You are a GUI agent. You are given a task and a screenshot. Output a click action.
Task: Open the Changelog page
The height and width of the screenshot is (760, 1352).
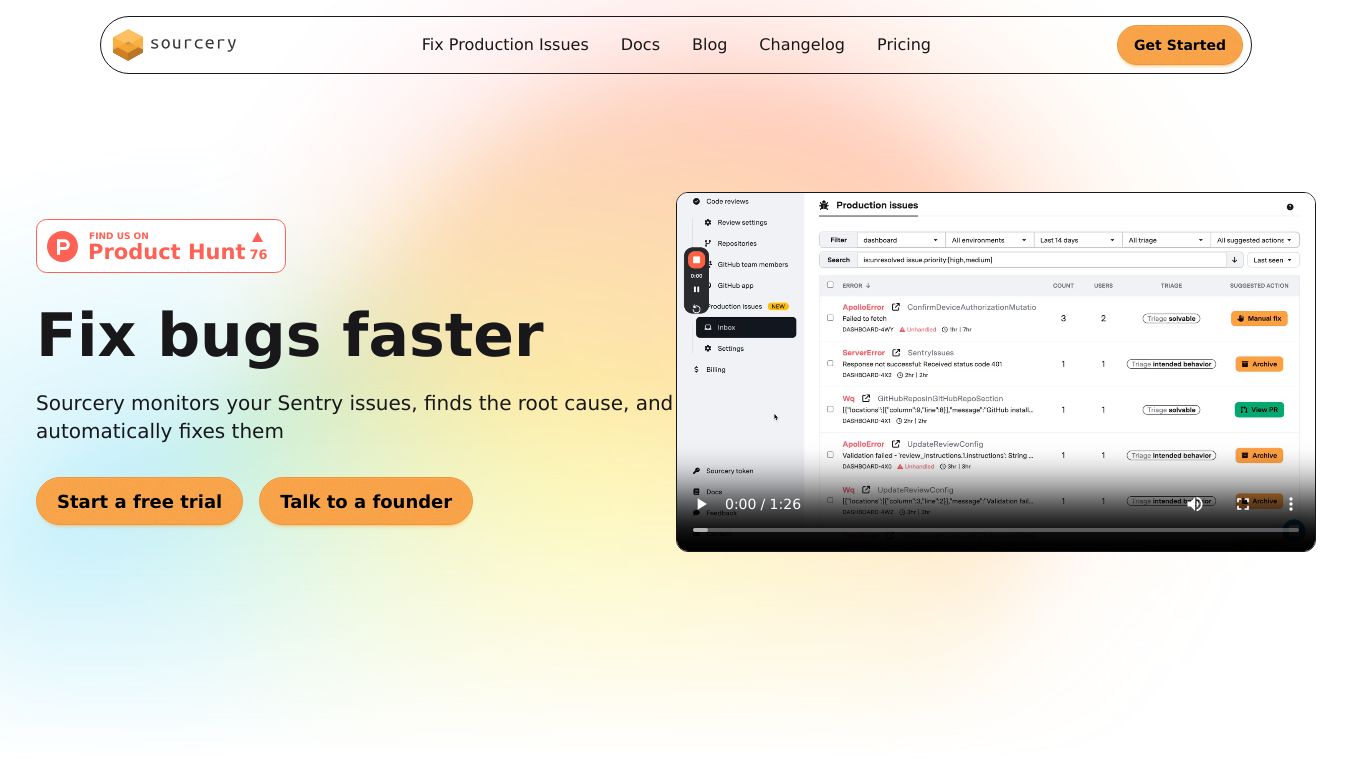[x=802, y=45]
